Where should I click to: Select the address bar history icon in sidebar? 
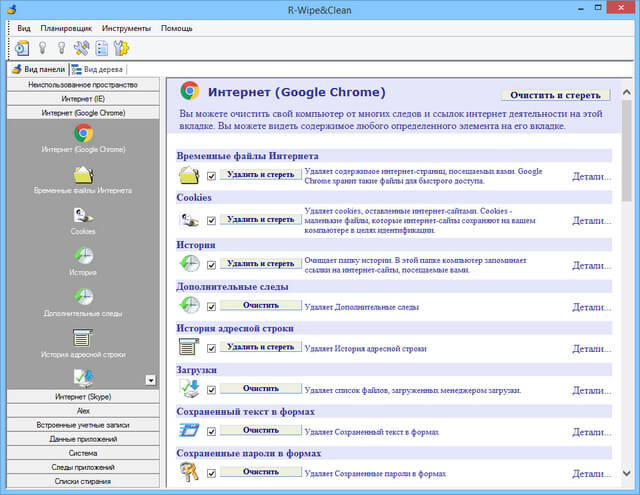pos(83,338)
